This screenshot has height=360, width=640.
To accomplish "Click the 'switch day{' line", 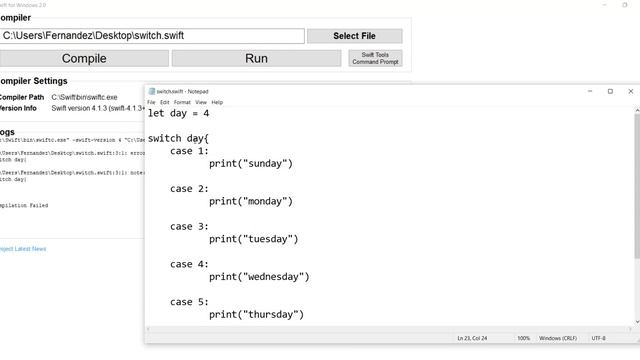I will (x=178, y=139).
